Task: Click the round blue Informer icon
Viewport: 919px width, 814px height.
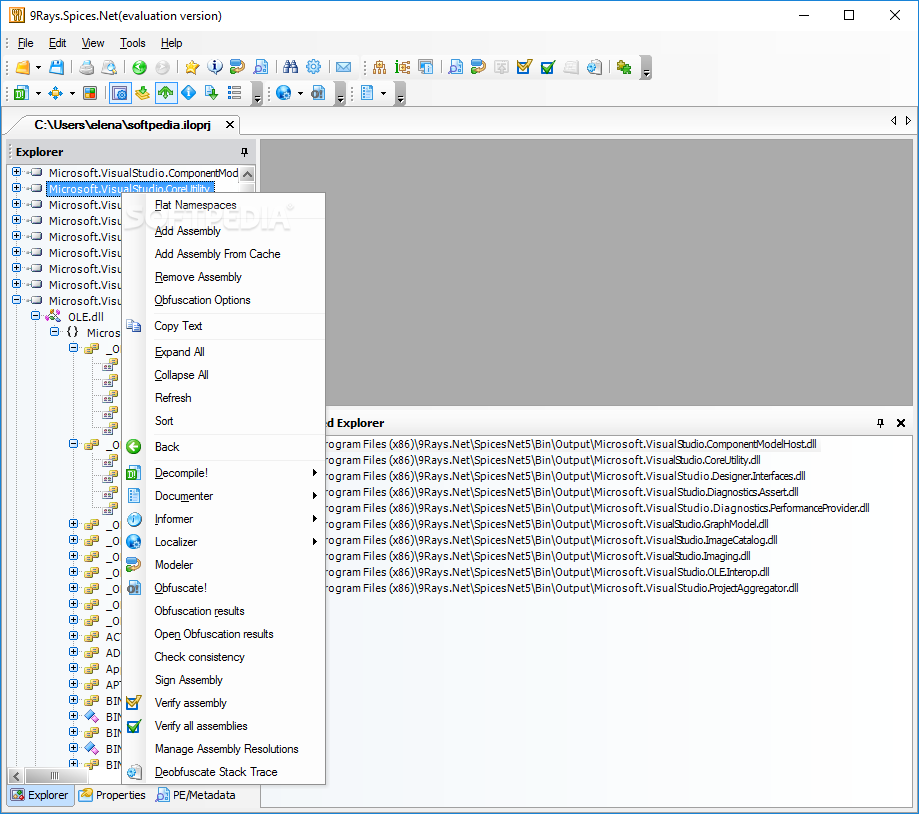Action: pos(215,67)
